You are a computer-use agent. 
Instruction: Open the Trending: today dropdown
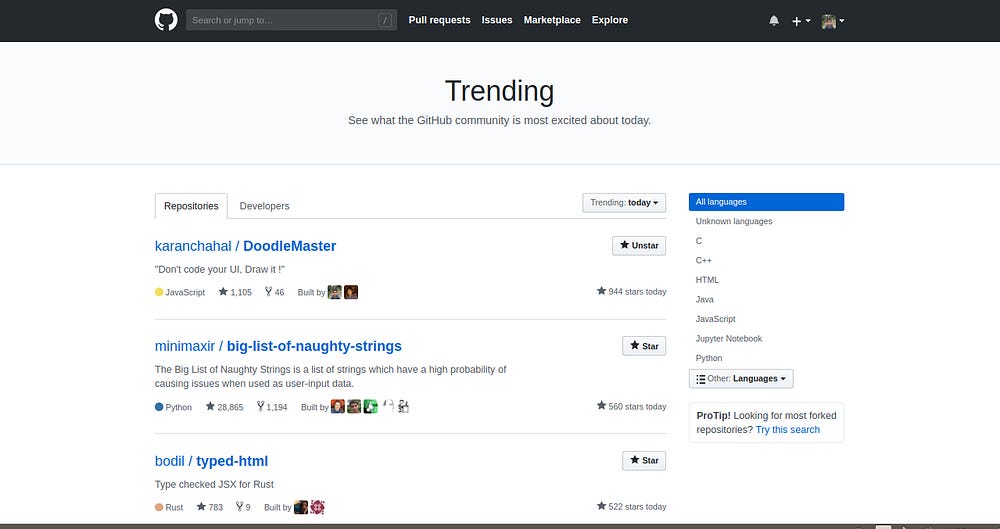[624, 202]
